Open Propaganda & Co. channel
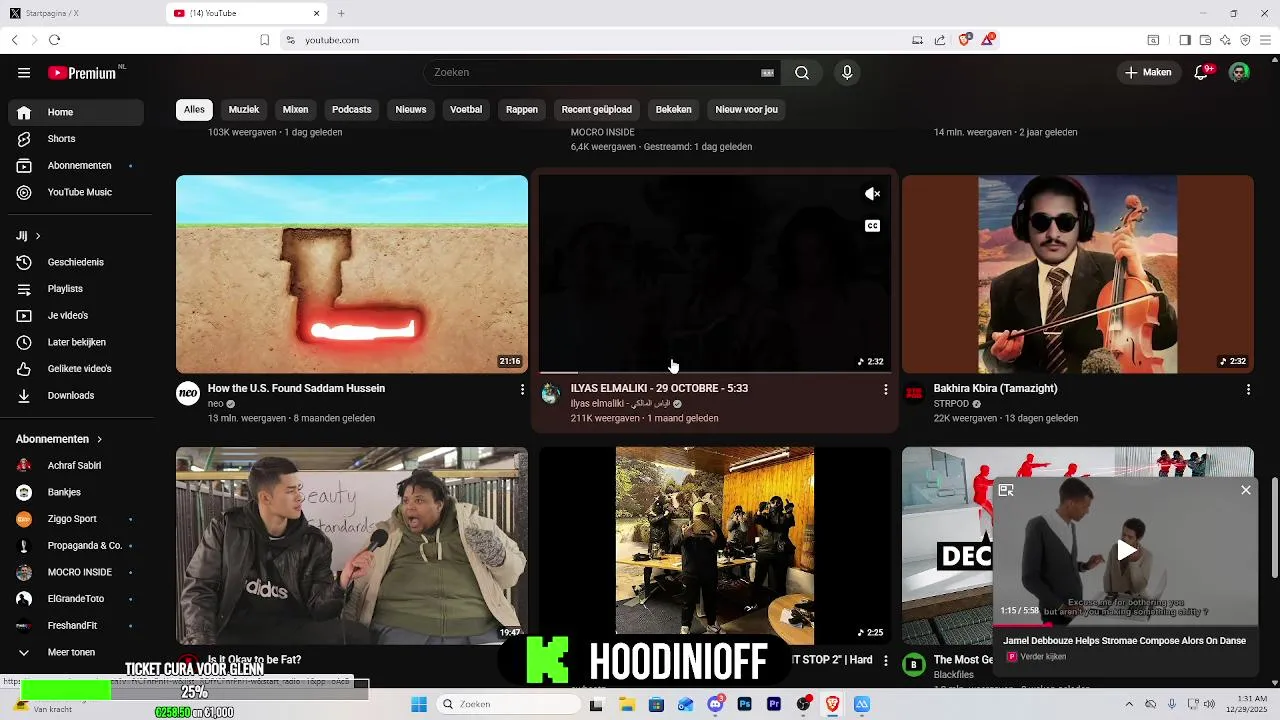1280x720 pixels. tap(76, 545)
